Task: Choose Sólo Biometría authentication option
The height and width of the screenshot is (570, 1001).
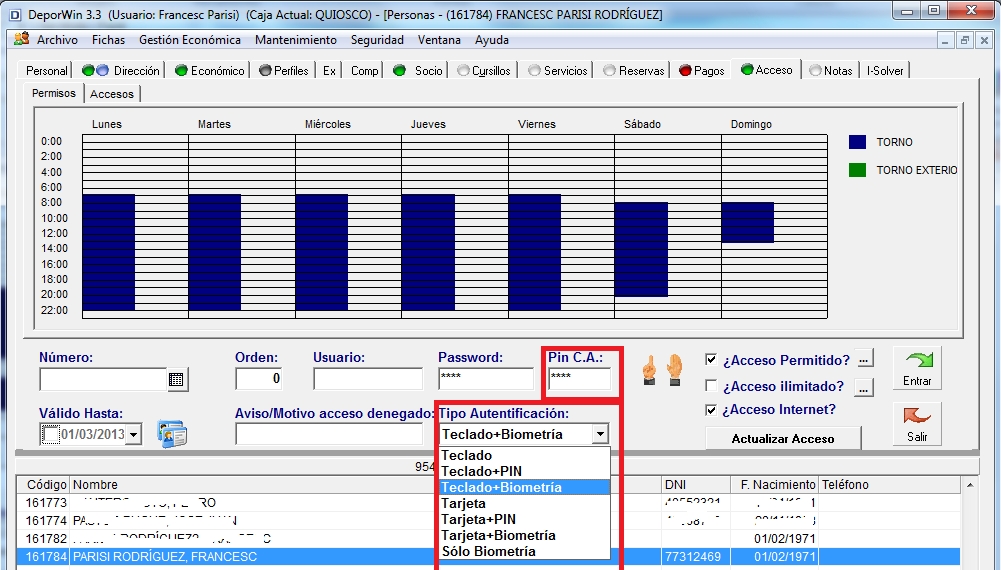Action: (x=524, y=551)
